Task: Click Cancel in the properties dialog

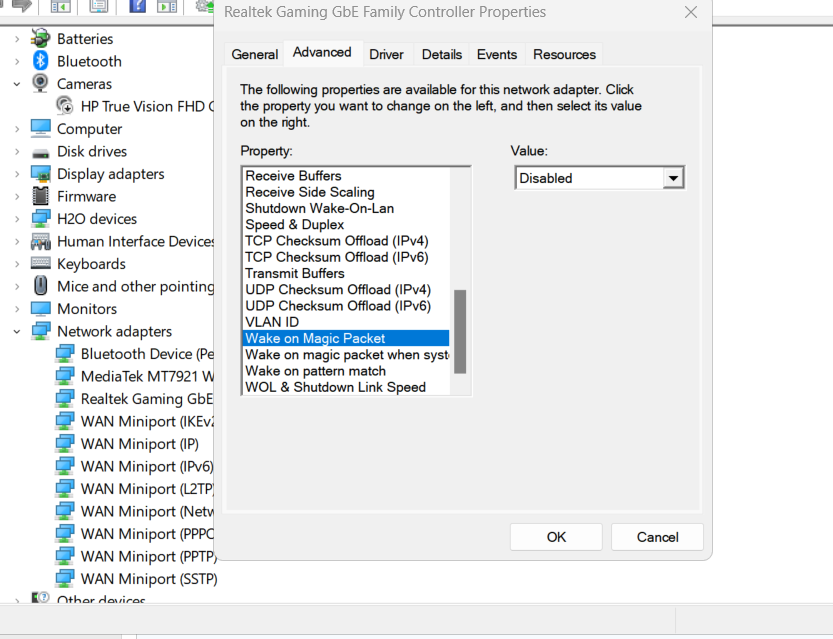Action: 657,537
